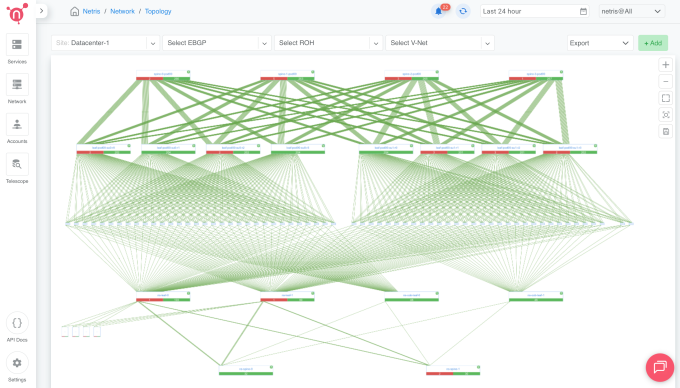Screen dimensions: 680x388
Task: Open the Select ROH dropdown
Action: [328, 43]
